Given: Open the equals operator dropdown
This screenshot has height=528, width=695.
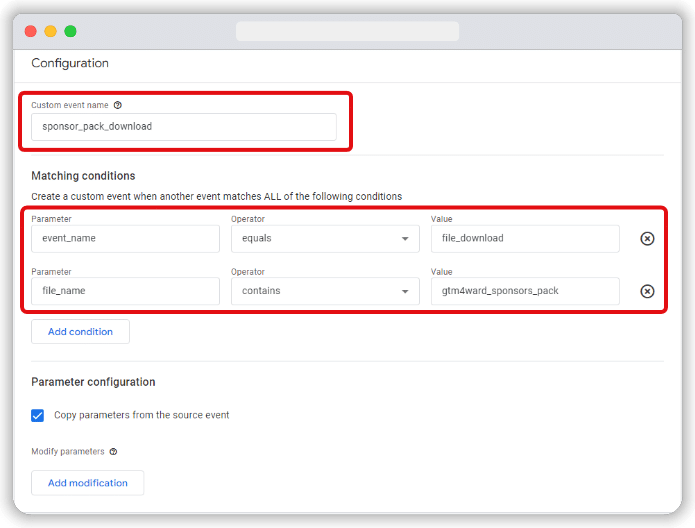Looking at the screenshot, I should pos(325,239).
